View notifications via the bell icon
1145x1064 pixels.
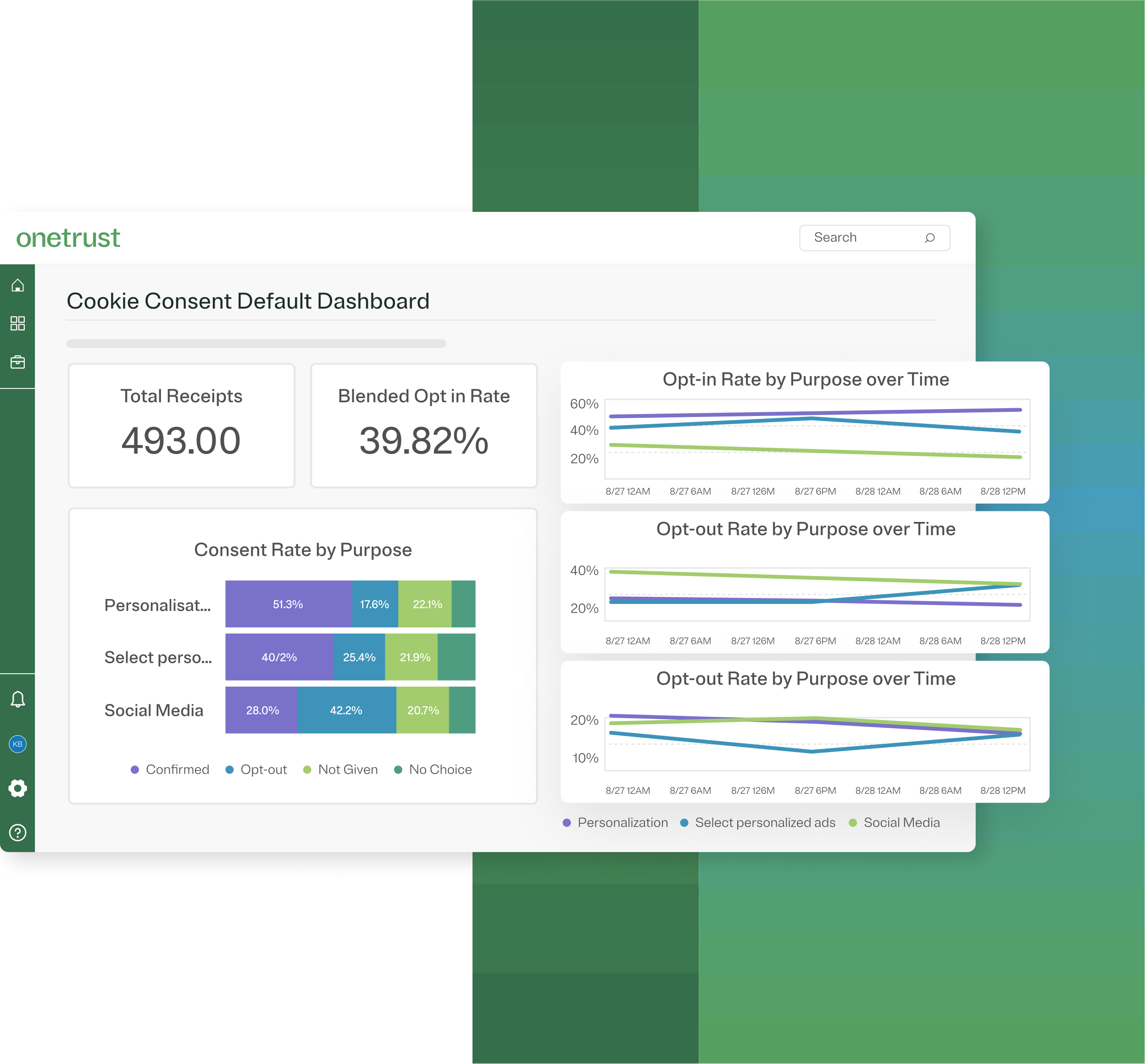point(18,698)
